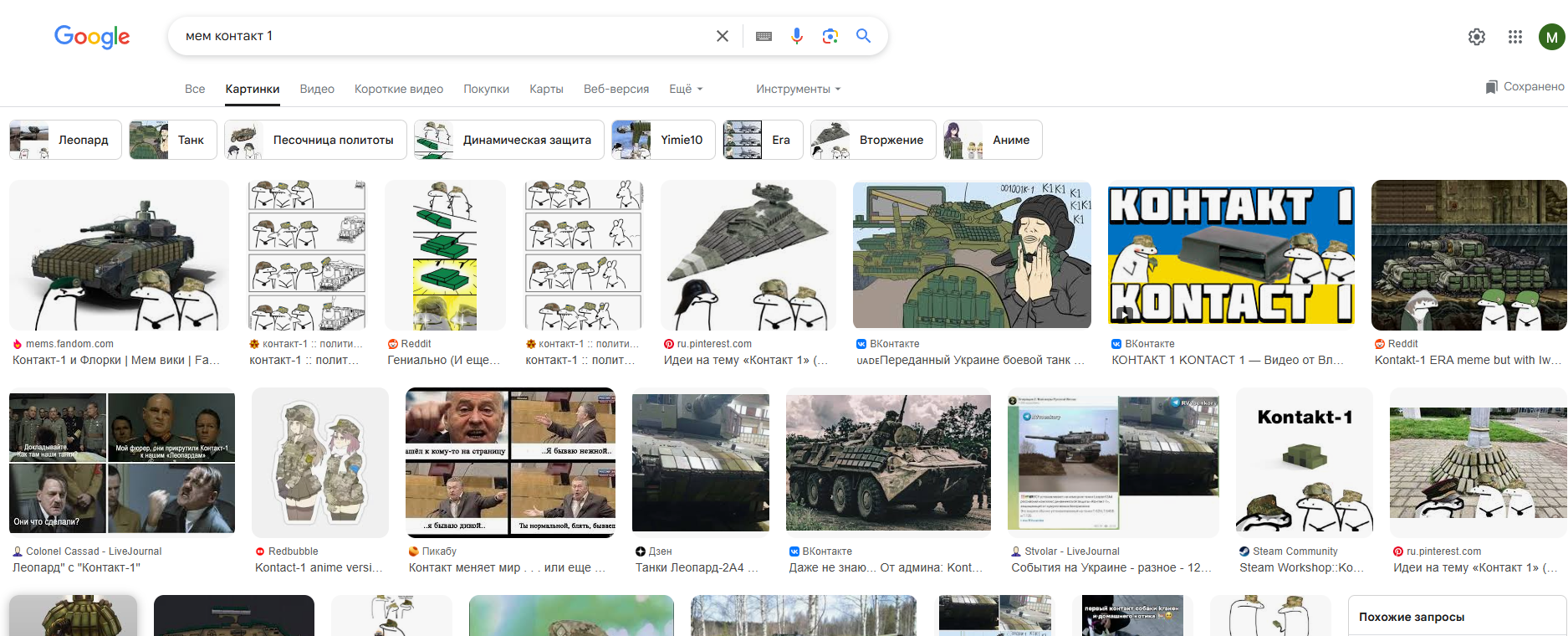Expand the Инструменты tools dropdown
The image size is (1568, 636).
(x=798, y=89)
